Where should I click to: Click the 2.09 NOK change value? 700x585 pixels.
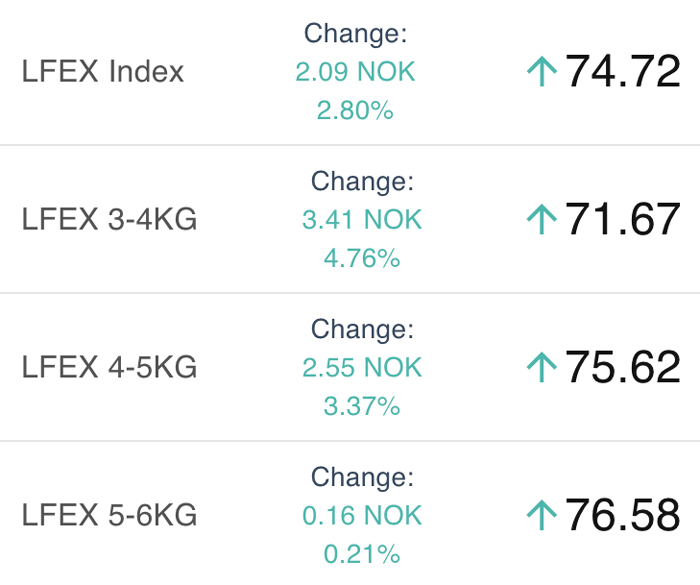pyautogui.click(x=355, y=72)
